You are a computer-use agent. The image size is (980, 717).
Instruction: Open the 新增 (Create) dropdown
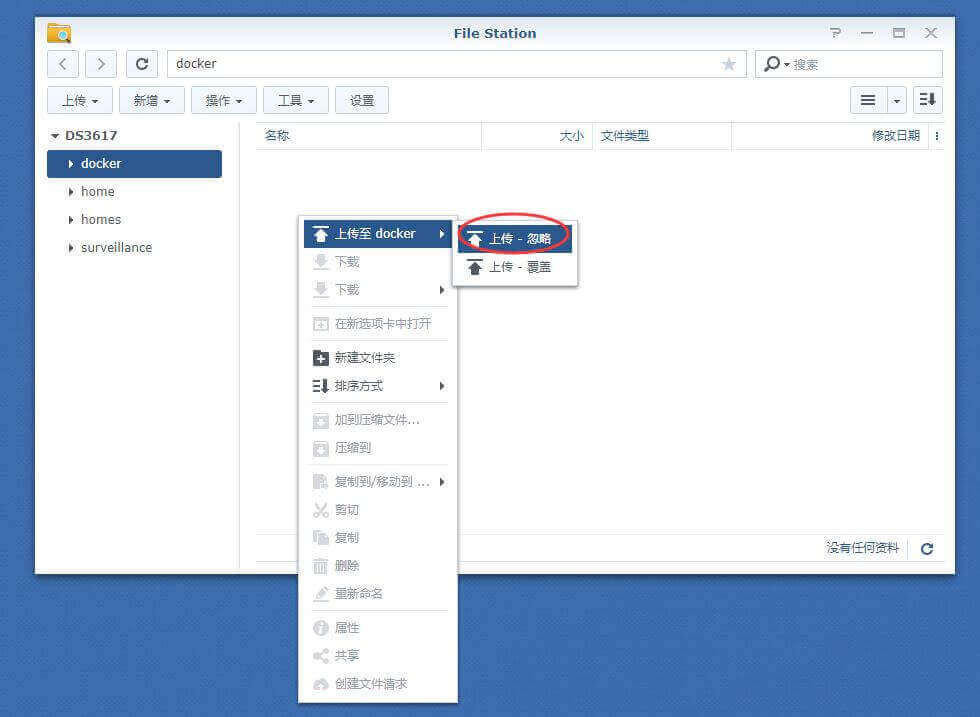coord(149,99)
